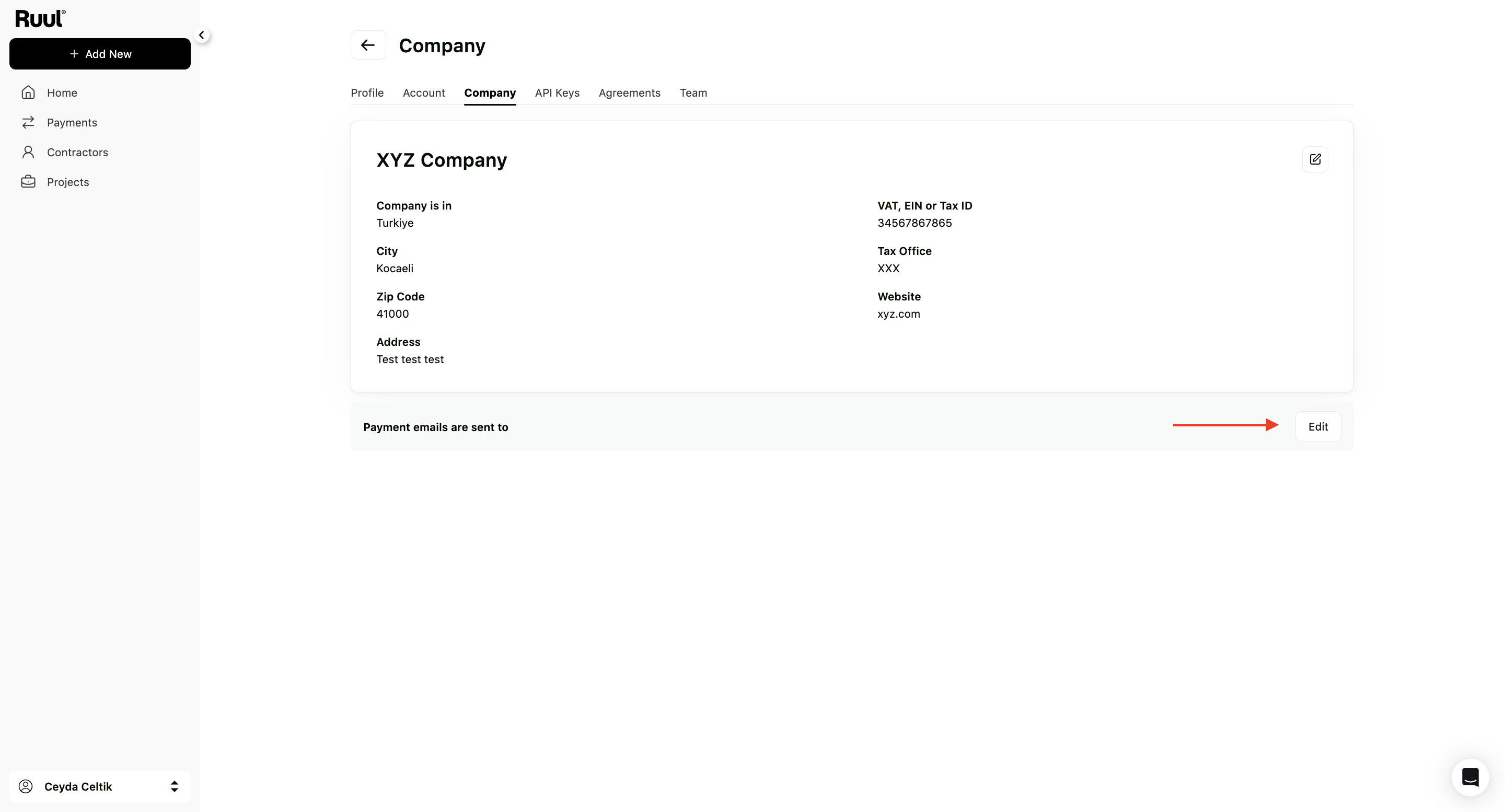1505x812 pixels.
Task: Select the Account tab
Action: click(424, 93)
